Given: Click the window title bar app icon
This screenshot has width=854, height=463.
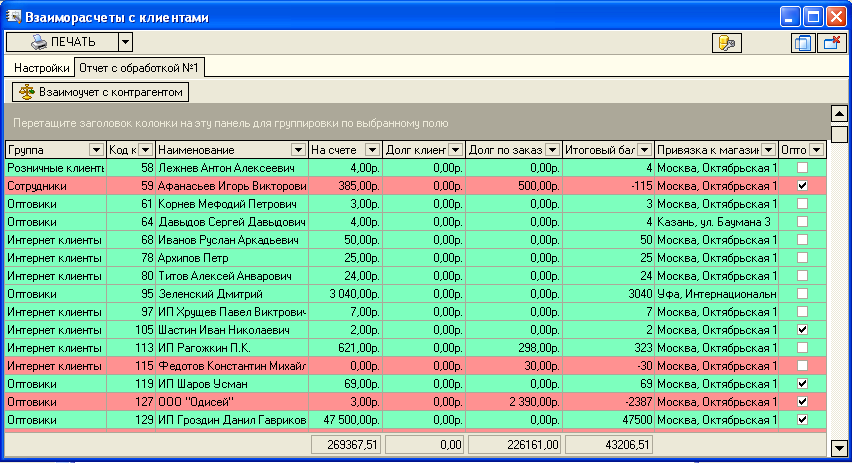Looking at the screenshot, I should [13, 17].
